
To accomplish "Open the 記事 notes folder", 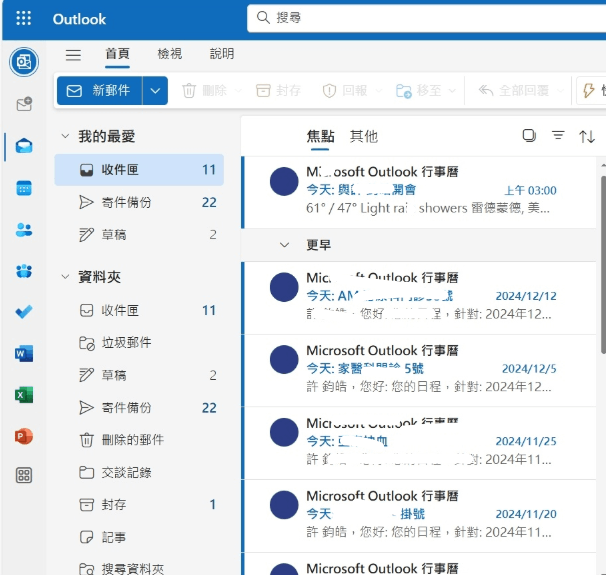I will [139, 537].
